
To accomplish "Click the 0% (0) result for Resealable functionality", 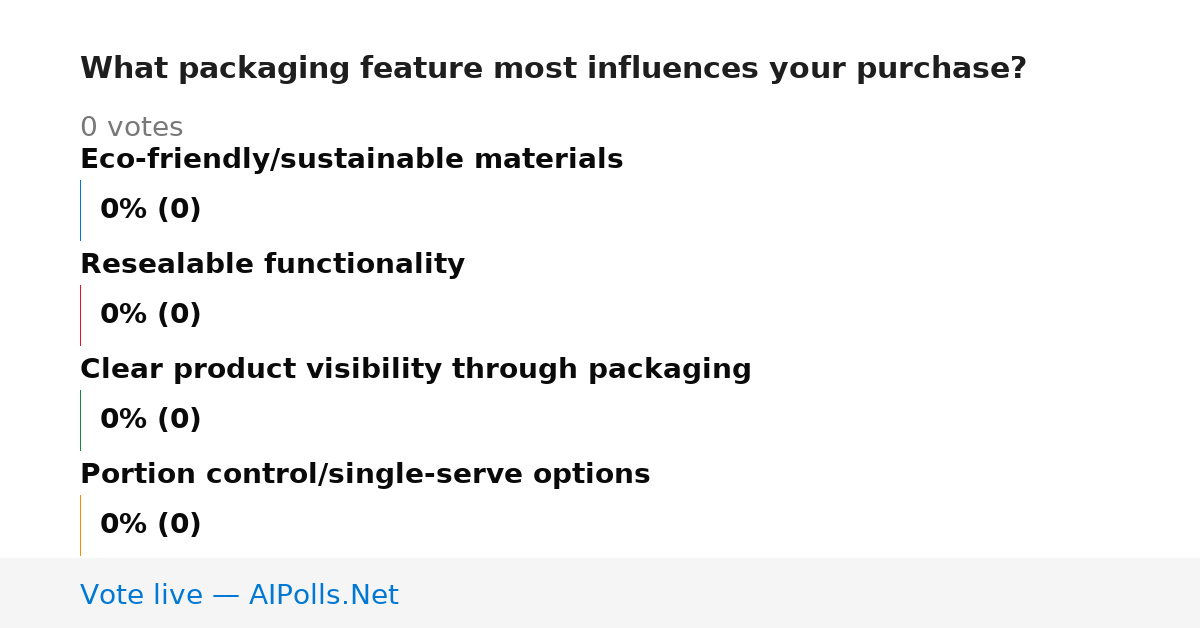I will click(150, 315).
